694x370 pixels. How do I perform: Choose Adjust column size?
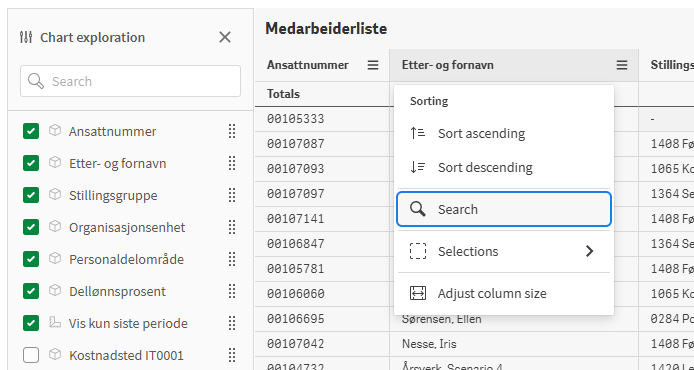(x=504, y=293)
